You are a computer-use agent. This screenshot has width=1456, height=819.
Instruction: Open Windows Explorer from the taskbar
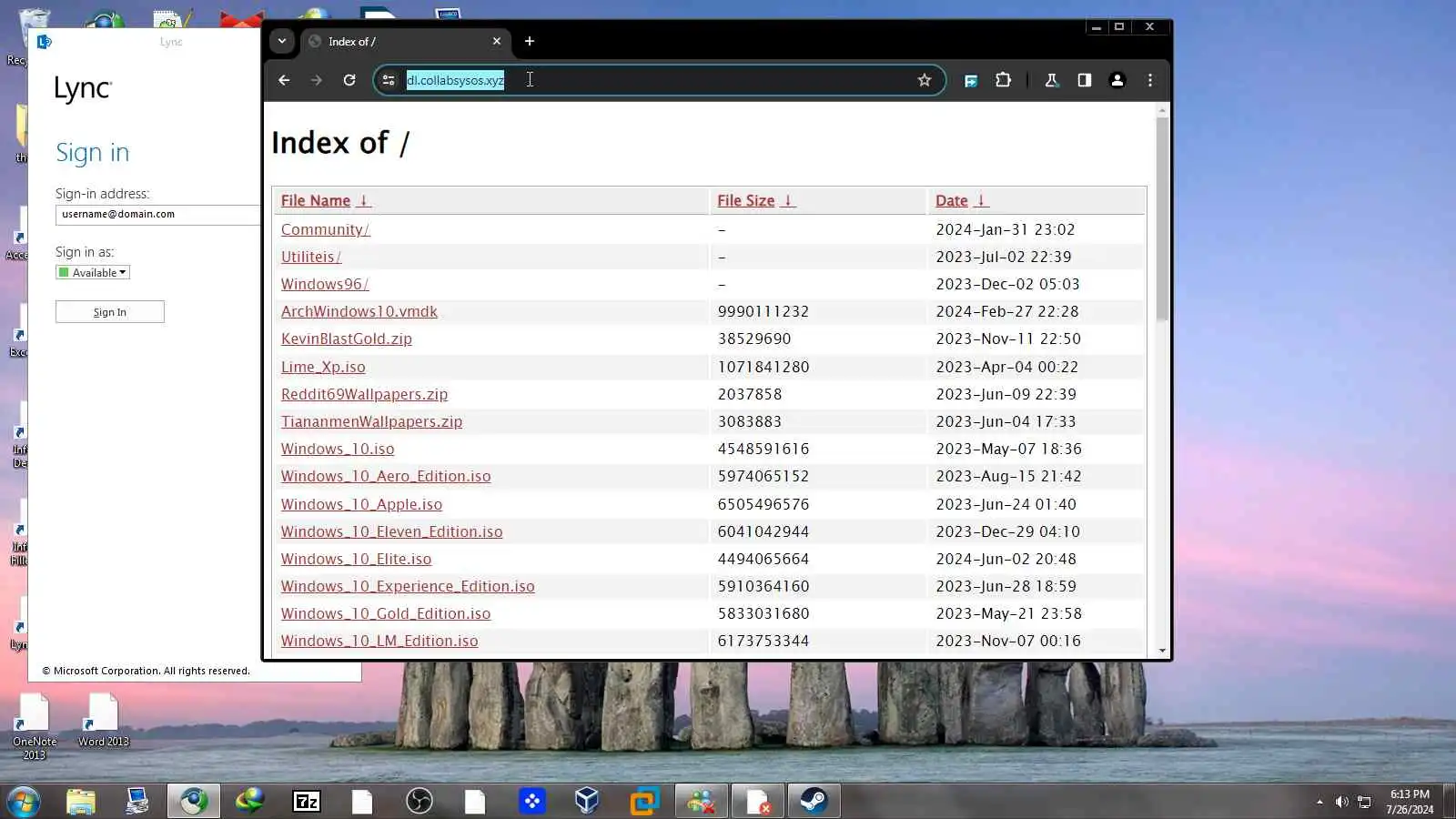pos(81,802)
